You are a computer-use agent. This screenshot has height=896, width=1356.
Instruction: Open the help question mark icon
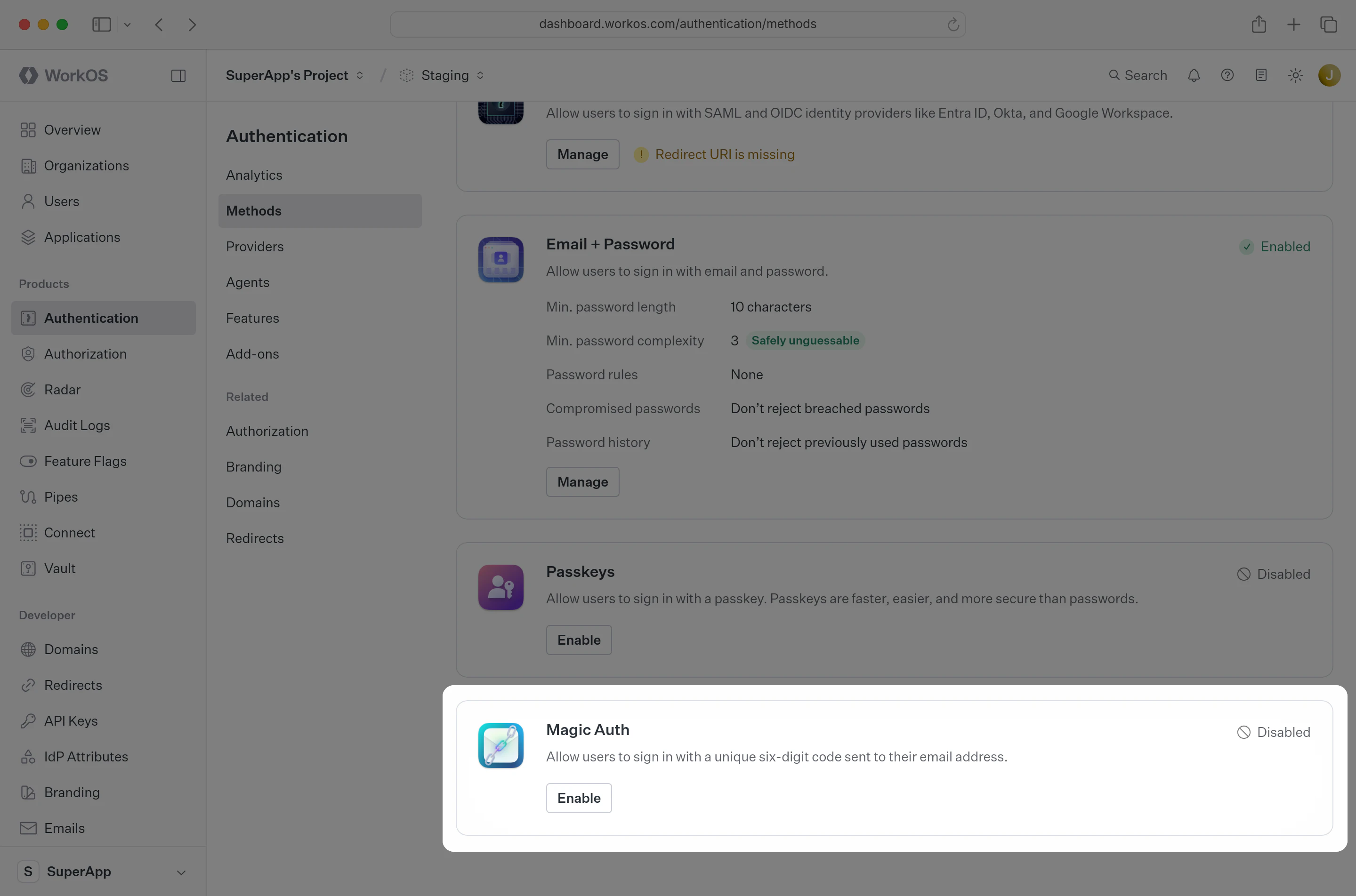(x=1227, y=75)
